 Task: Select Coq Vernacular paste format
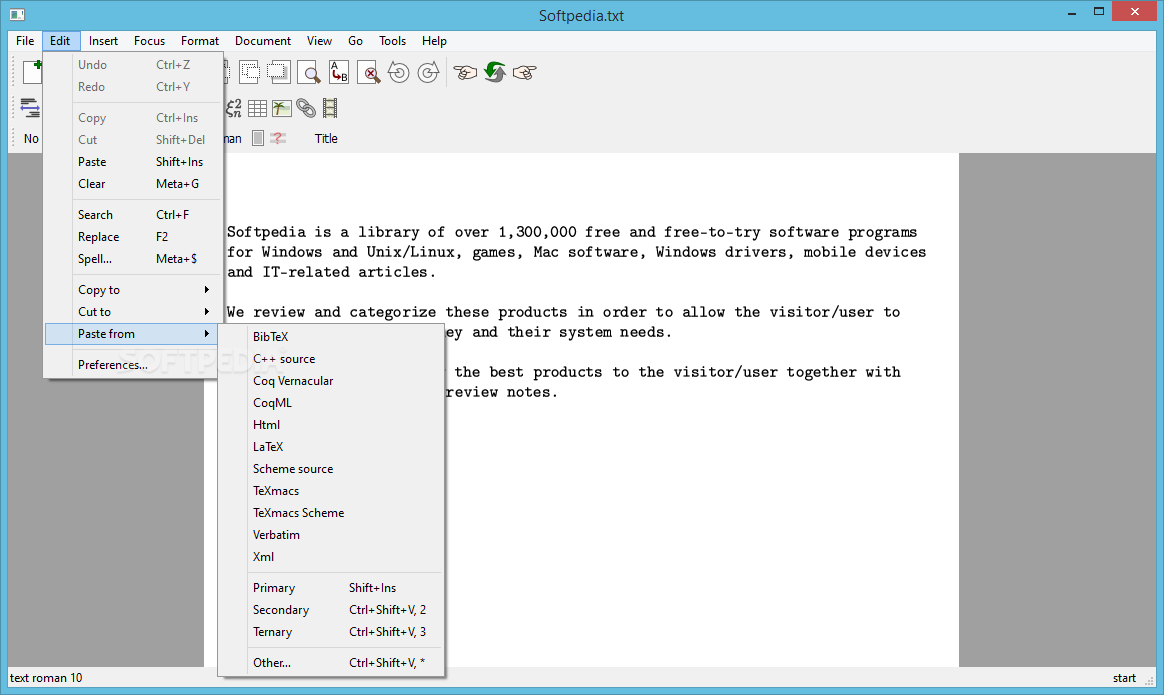point(331,381)
